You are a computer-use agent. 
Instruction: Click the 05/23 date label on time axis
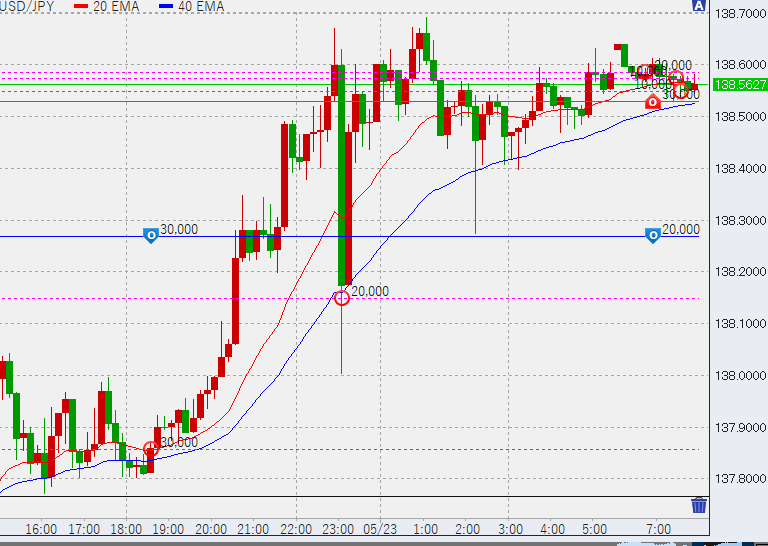coord(384,528)
